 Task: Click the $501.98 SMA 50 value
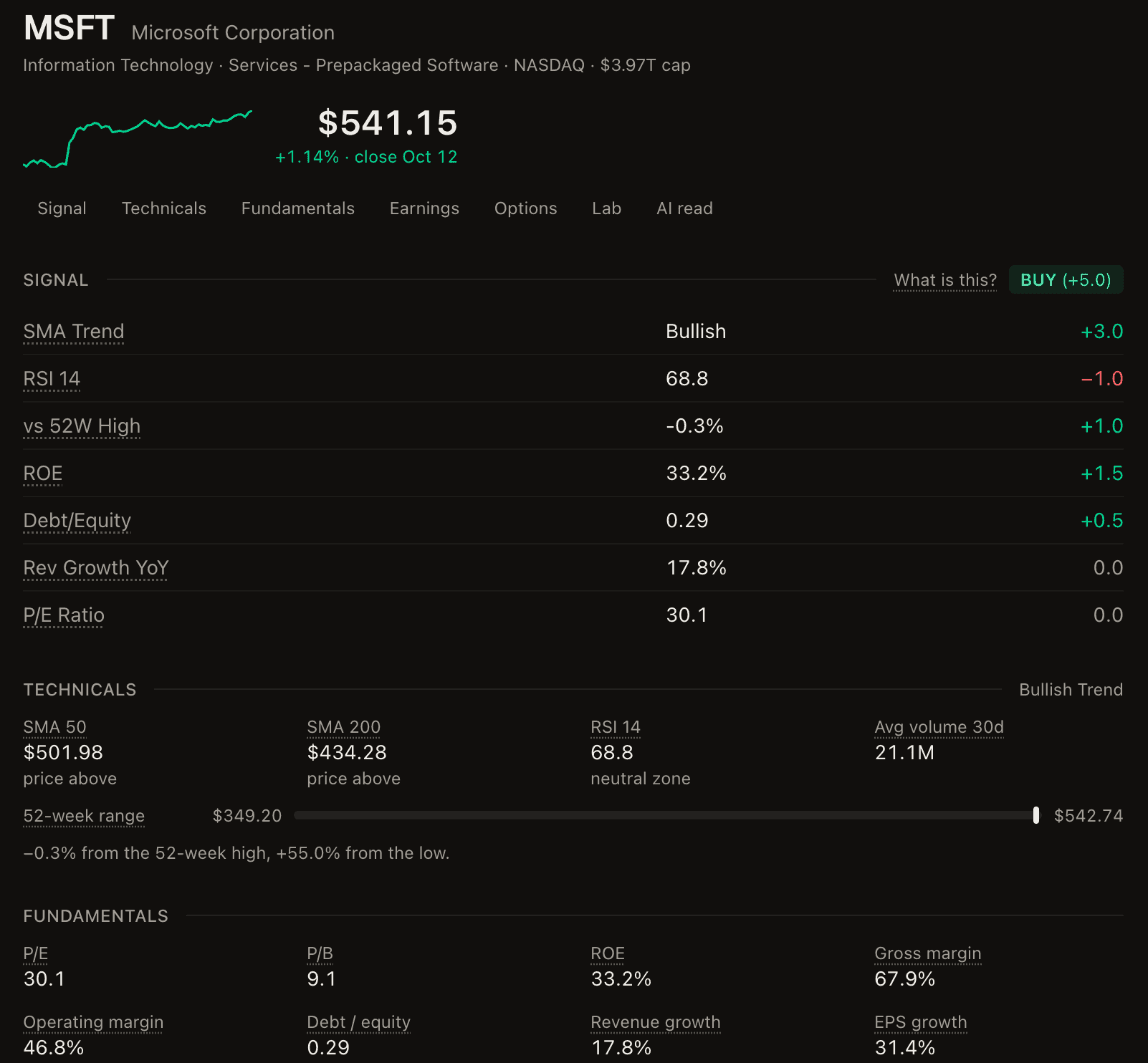click(64, 753)
